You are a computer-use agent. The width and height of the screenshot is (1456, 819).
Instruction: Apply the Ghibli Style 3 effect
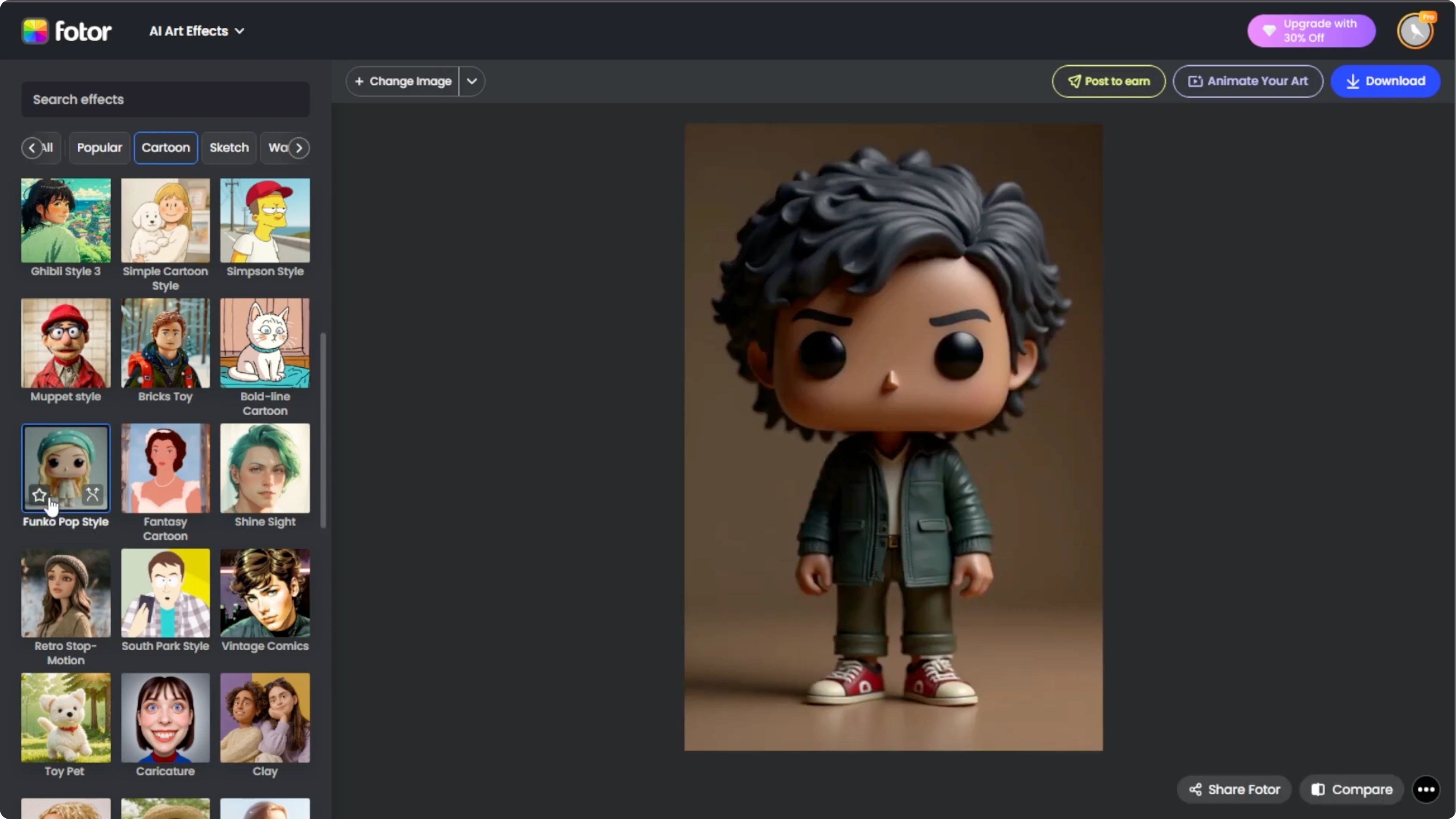click(66, 220)
